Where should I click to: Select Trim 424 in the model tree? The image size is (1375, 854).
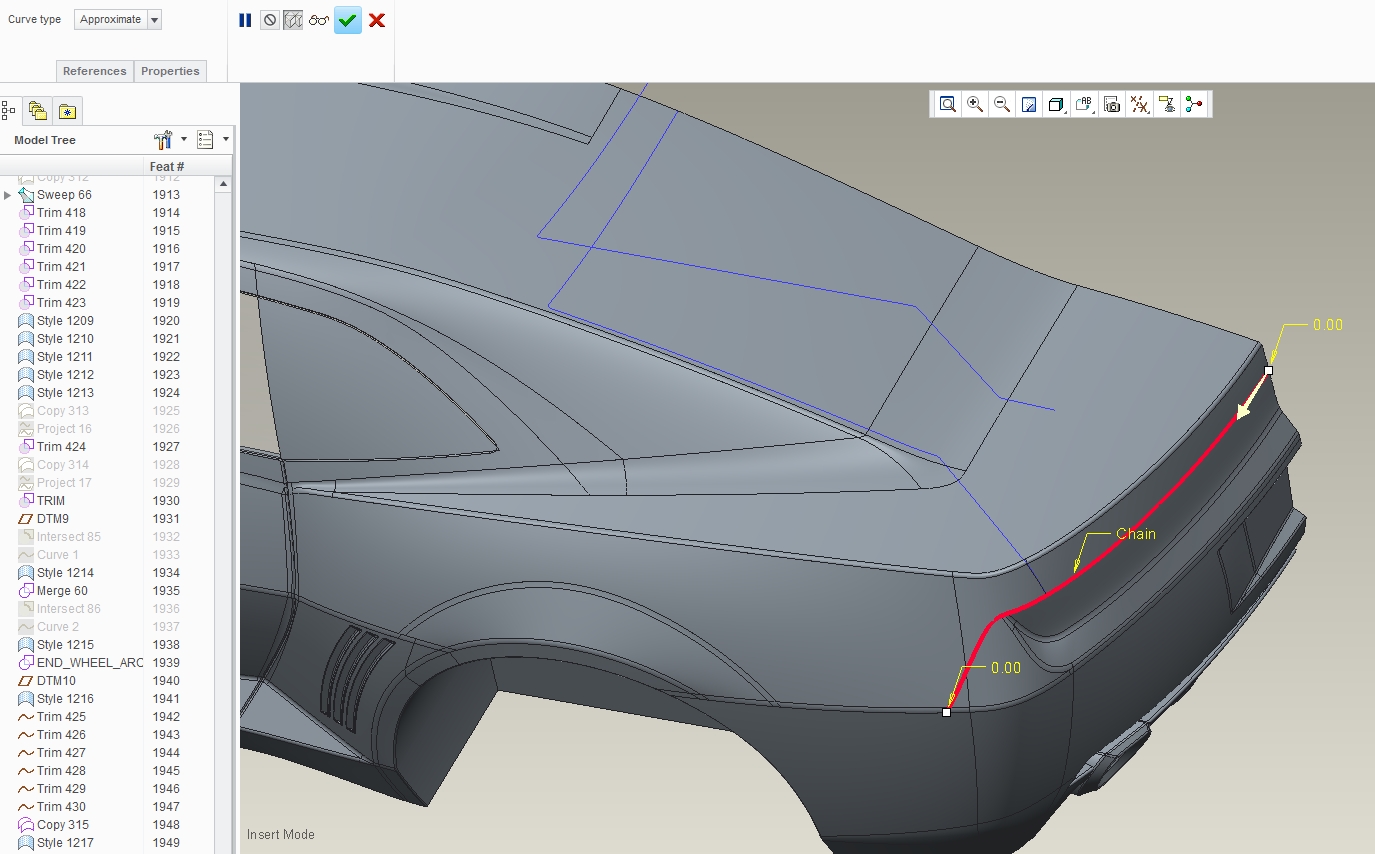pyautogui.click(x=61, y=447)
